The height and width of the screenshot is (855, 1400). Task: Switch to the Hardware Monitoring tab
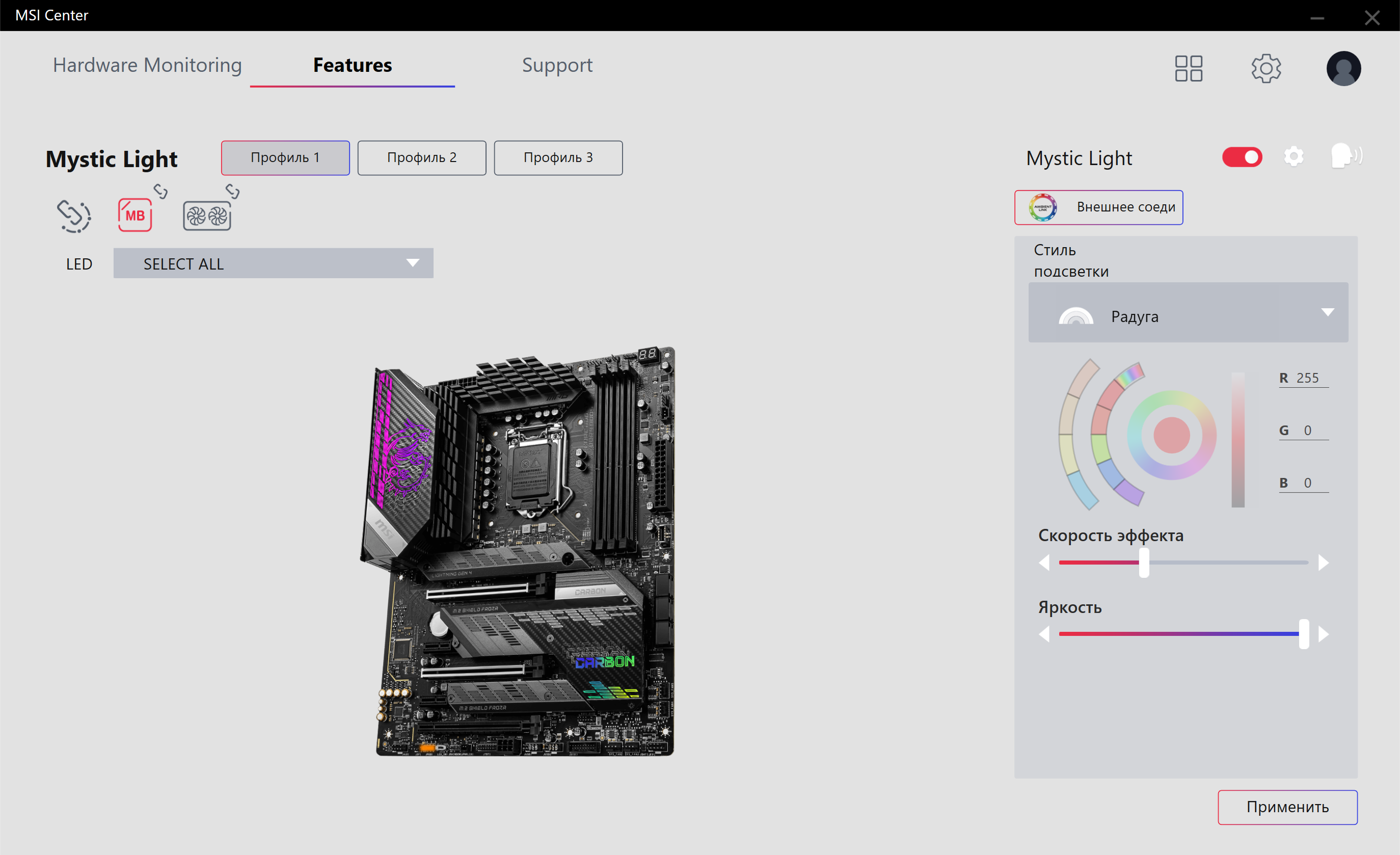click(x=147, y=65)
